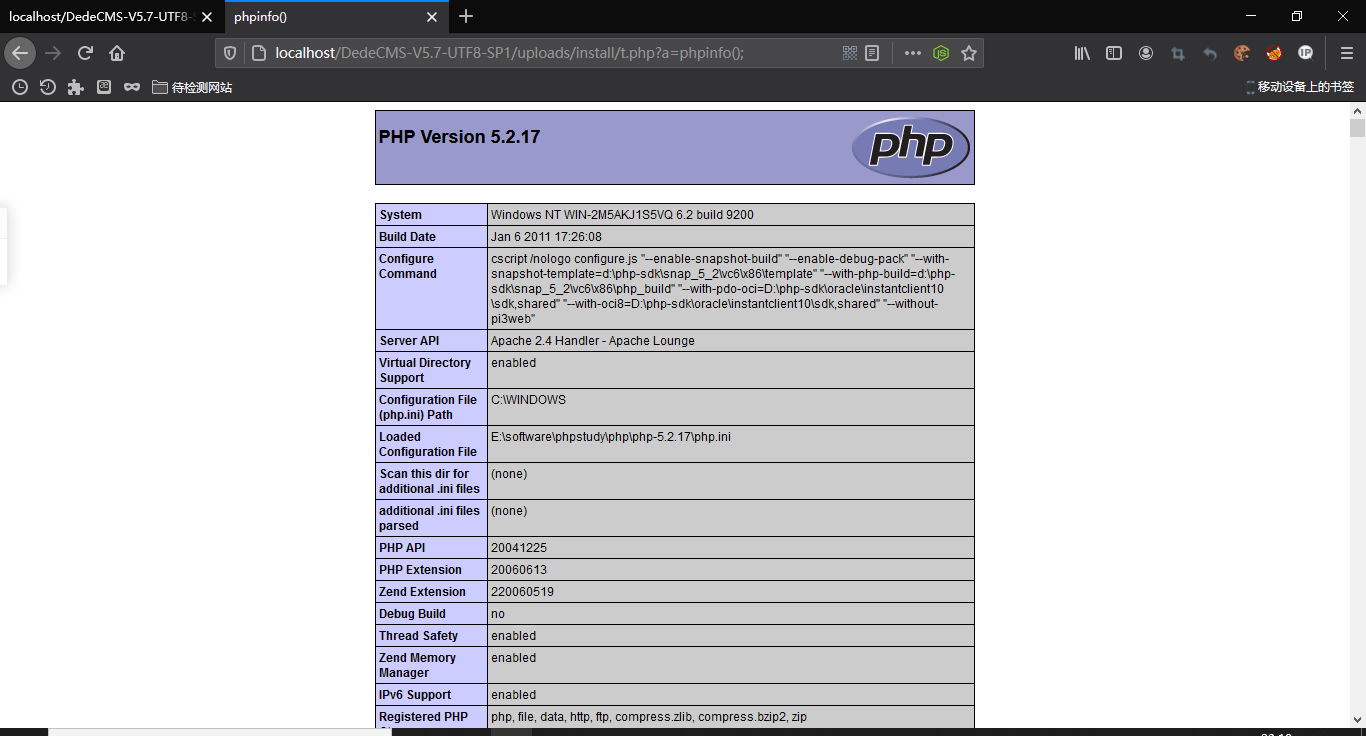Click the Thread Safety label

(418, 636)
